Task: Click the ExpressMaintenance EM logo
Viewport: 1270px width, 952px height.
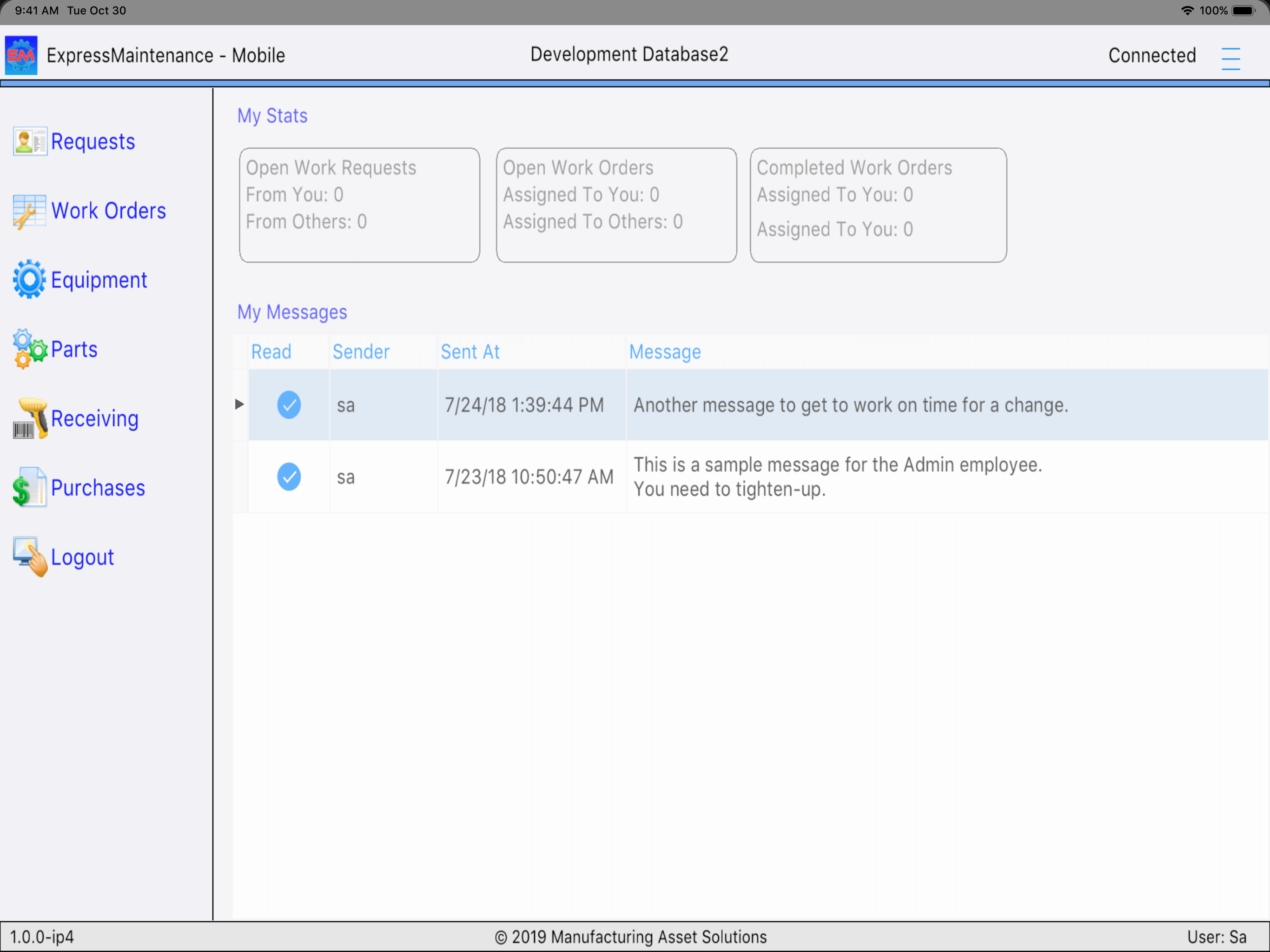Action: tap(21, 55)
